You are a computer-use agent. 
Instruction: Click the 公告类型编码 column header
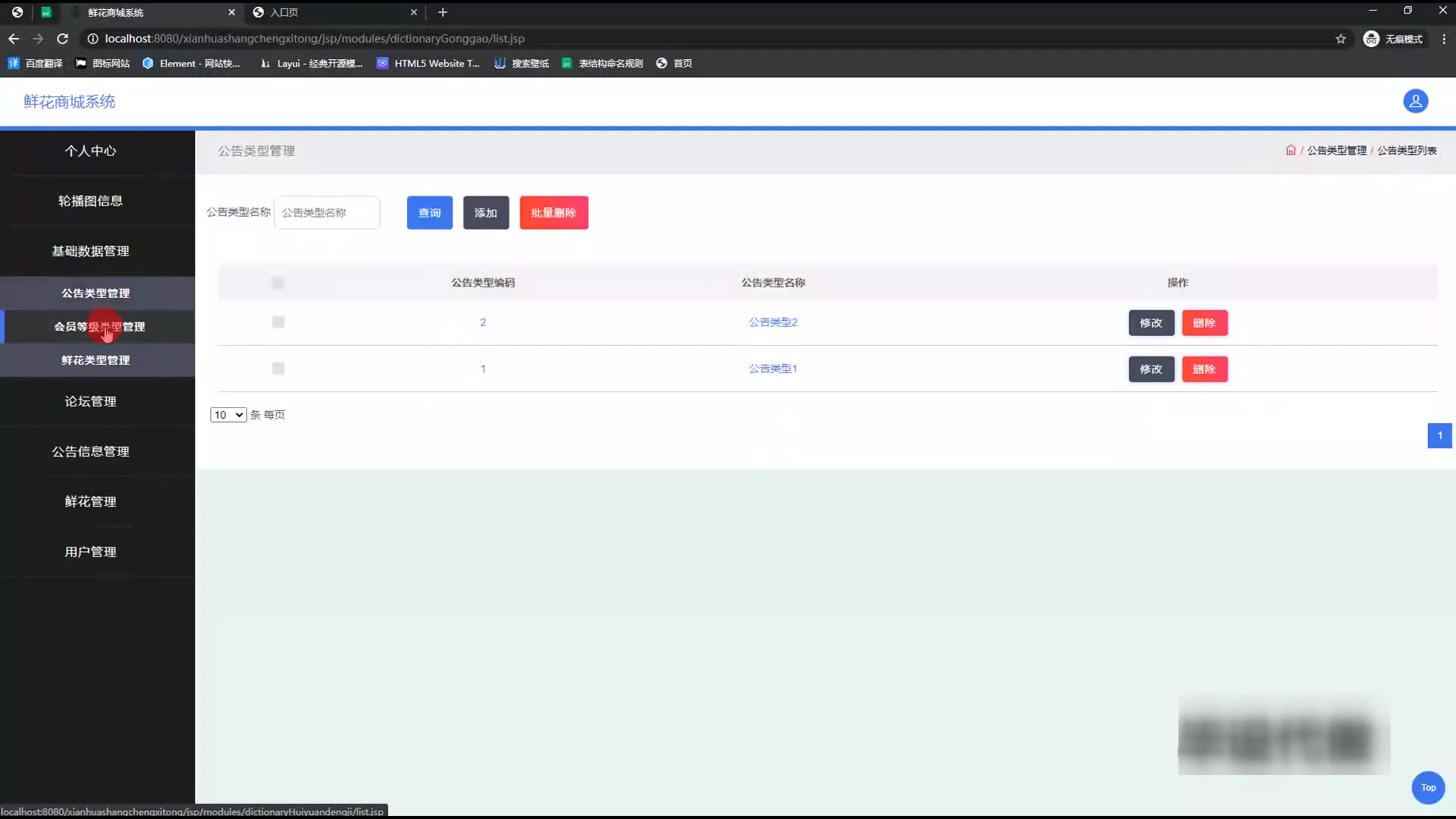[483, 283]
